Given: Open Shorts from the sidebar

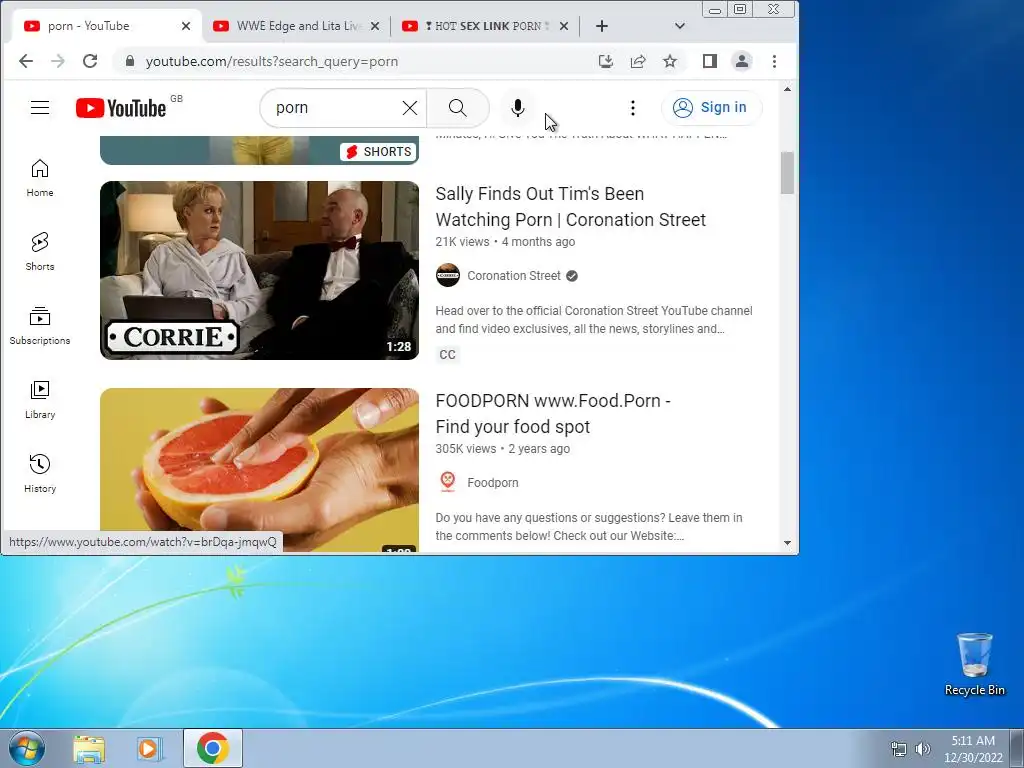Looking at the screenshot, I should (40, 251).
